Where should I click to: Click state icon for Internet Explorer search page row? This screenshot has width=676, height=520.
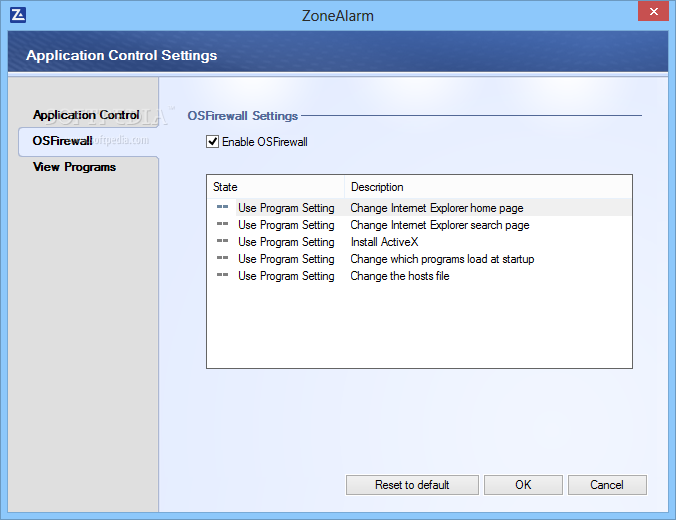pyautogui.click(x=222, y=225)
